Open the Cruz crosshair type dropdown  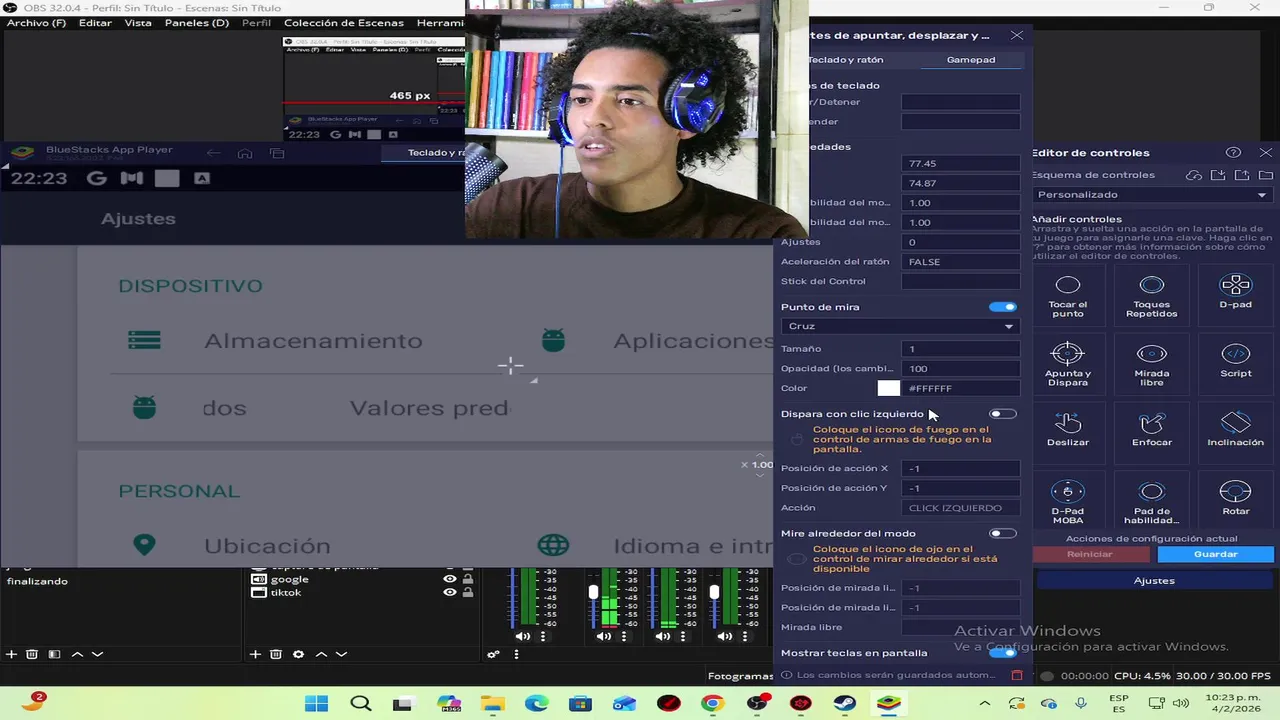tap(900, 326)
